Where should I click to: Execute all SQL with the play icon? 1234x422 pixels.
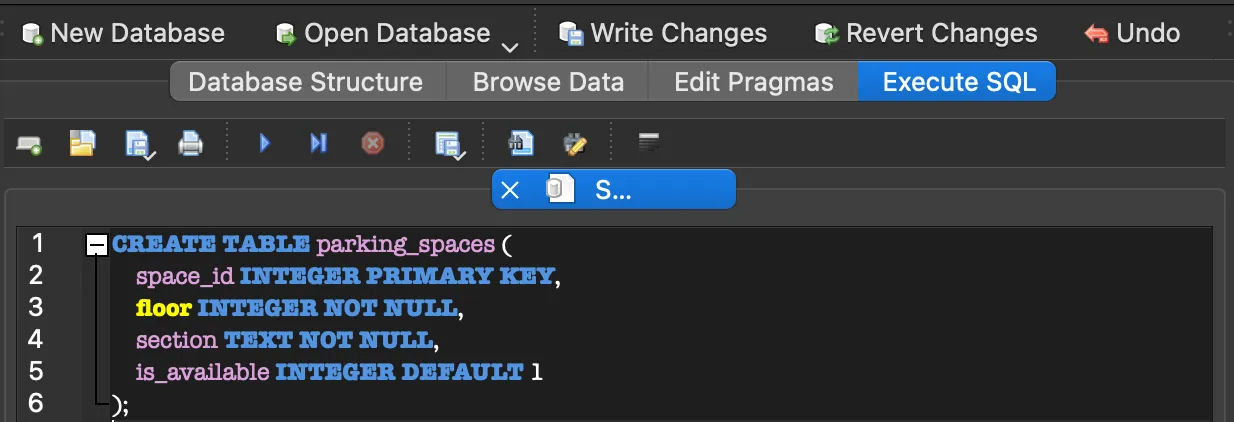(x=265, y=144)
